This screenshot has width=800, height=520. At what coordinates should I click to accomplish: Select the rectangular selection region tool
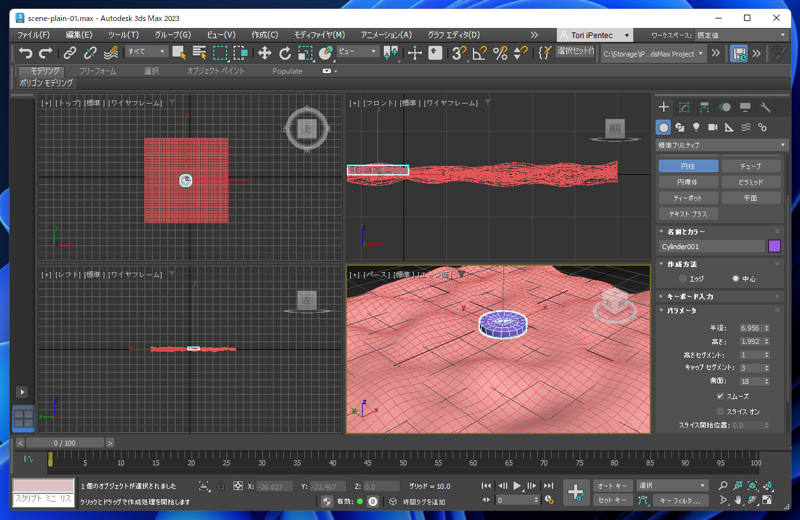[x=220, y=53]
